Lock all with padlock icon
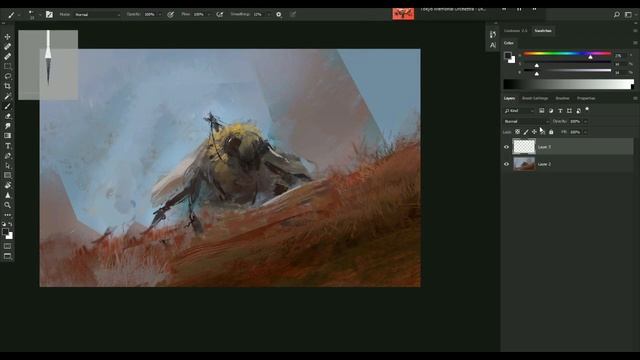 point(551,132)
